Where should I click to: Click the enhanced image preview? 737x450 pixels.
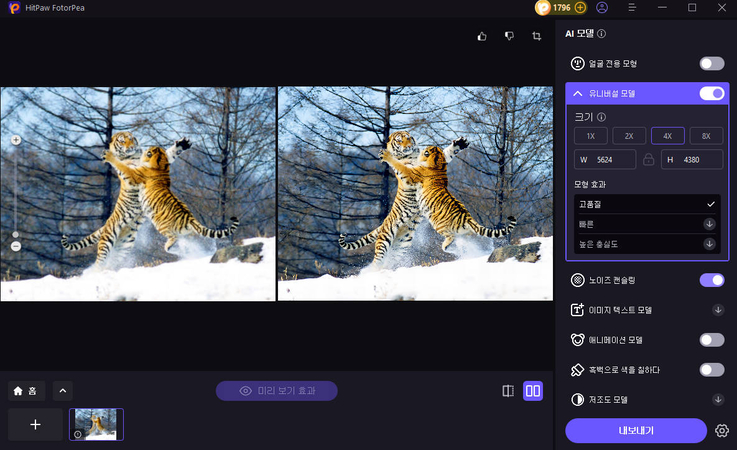click(416, 193)
